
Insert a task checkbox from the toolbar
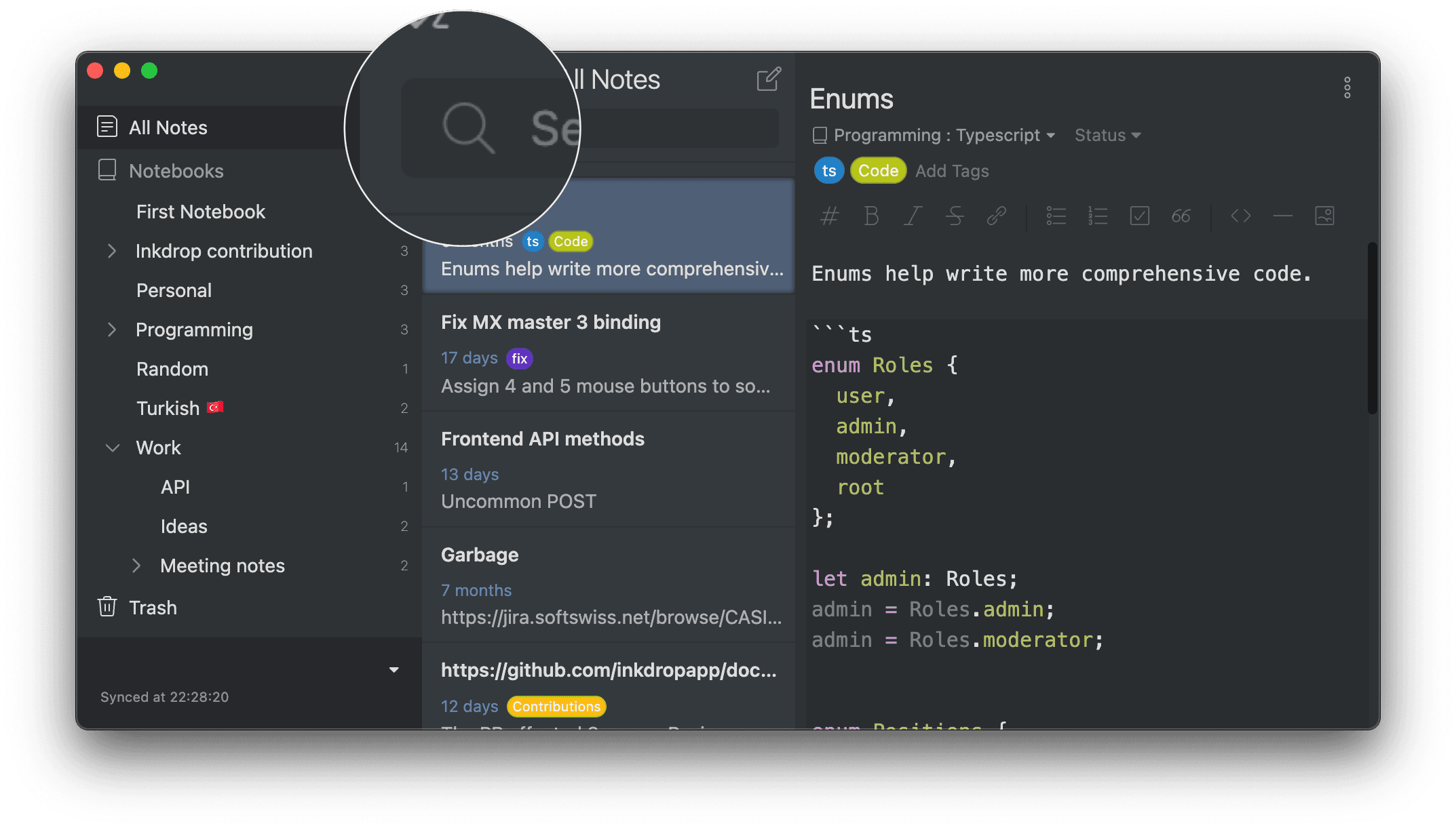coord(1139,216)
